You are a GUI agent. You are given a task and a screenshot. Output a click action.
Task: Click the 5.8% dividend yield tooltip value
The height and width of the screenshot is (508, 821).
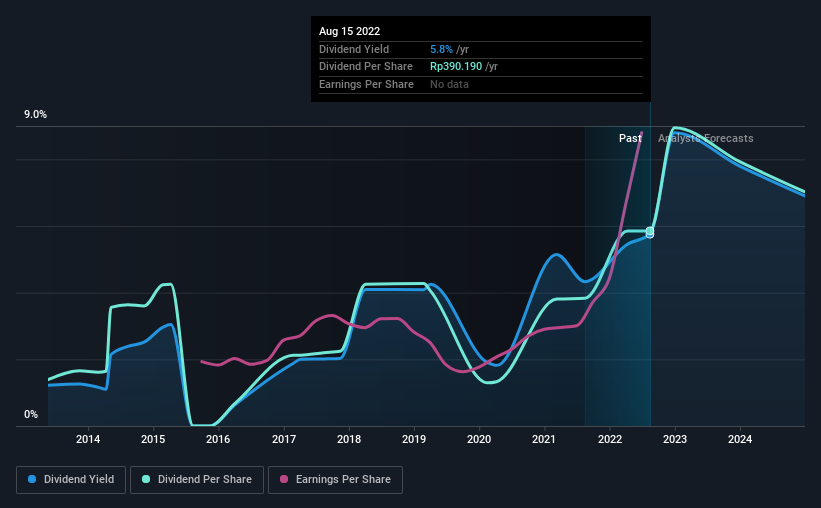click(x=439, y=49)
